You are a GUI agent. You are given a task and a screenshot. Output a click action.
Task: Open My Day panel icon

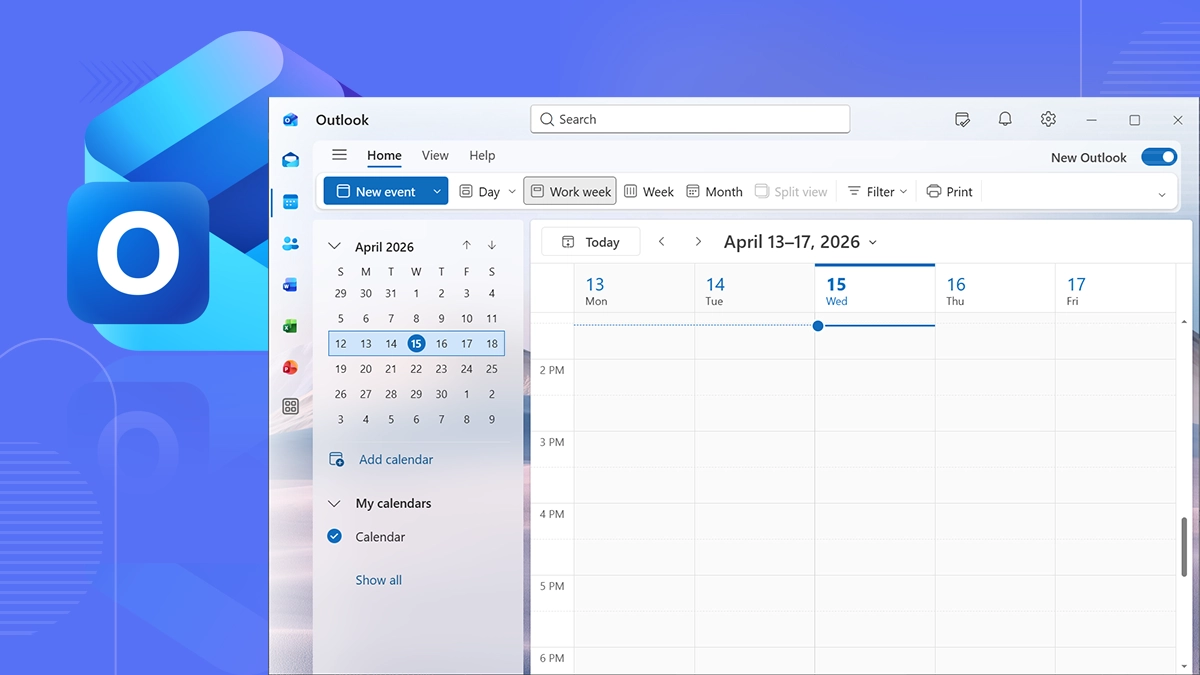pos(961,119)
